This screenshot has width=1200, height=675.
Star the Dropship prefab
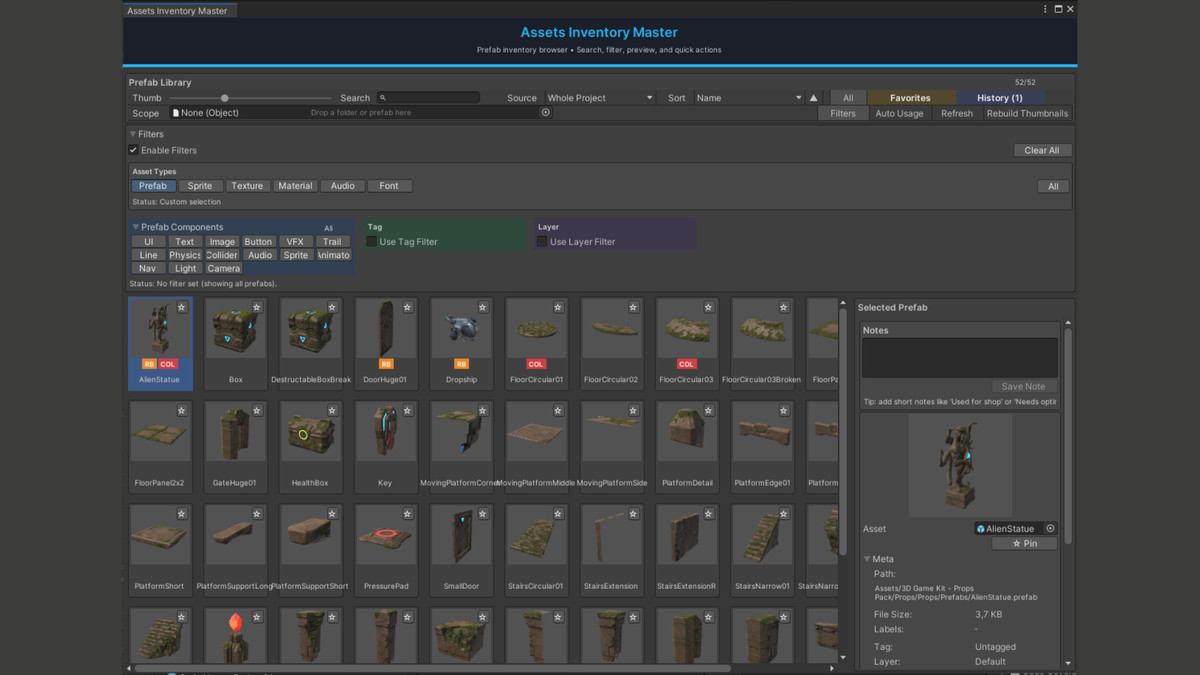point(483,308)
